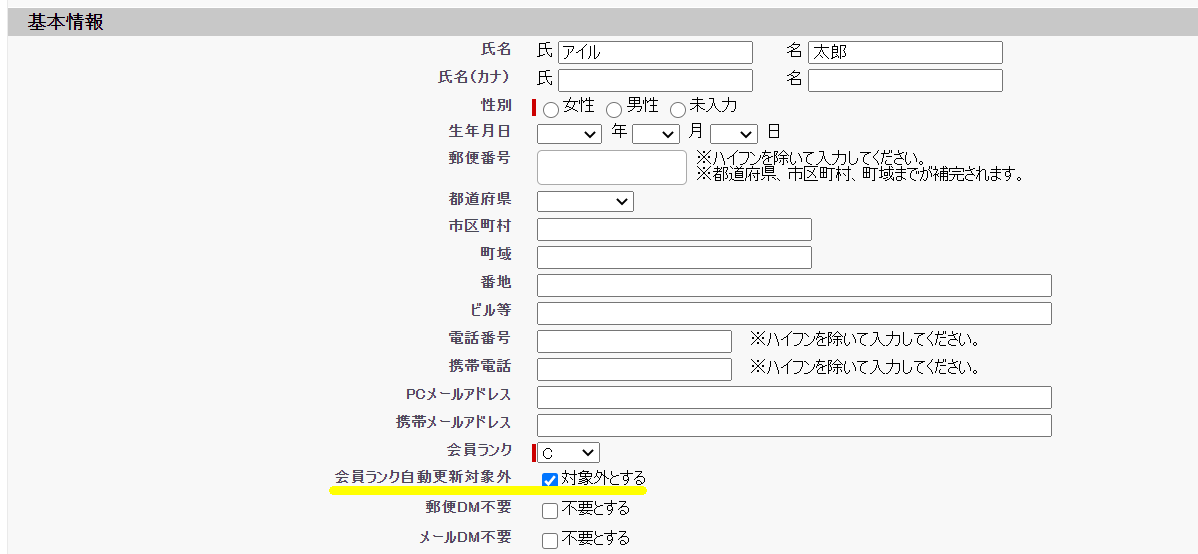Focus the 携帯メールアドレス input field
Image resolution: width=1198 pixels, height=554 pixels.
point(794,426)
